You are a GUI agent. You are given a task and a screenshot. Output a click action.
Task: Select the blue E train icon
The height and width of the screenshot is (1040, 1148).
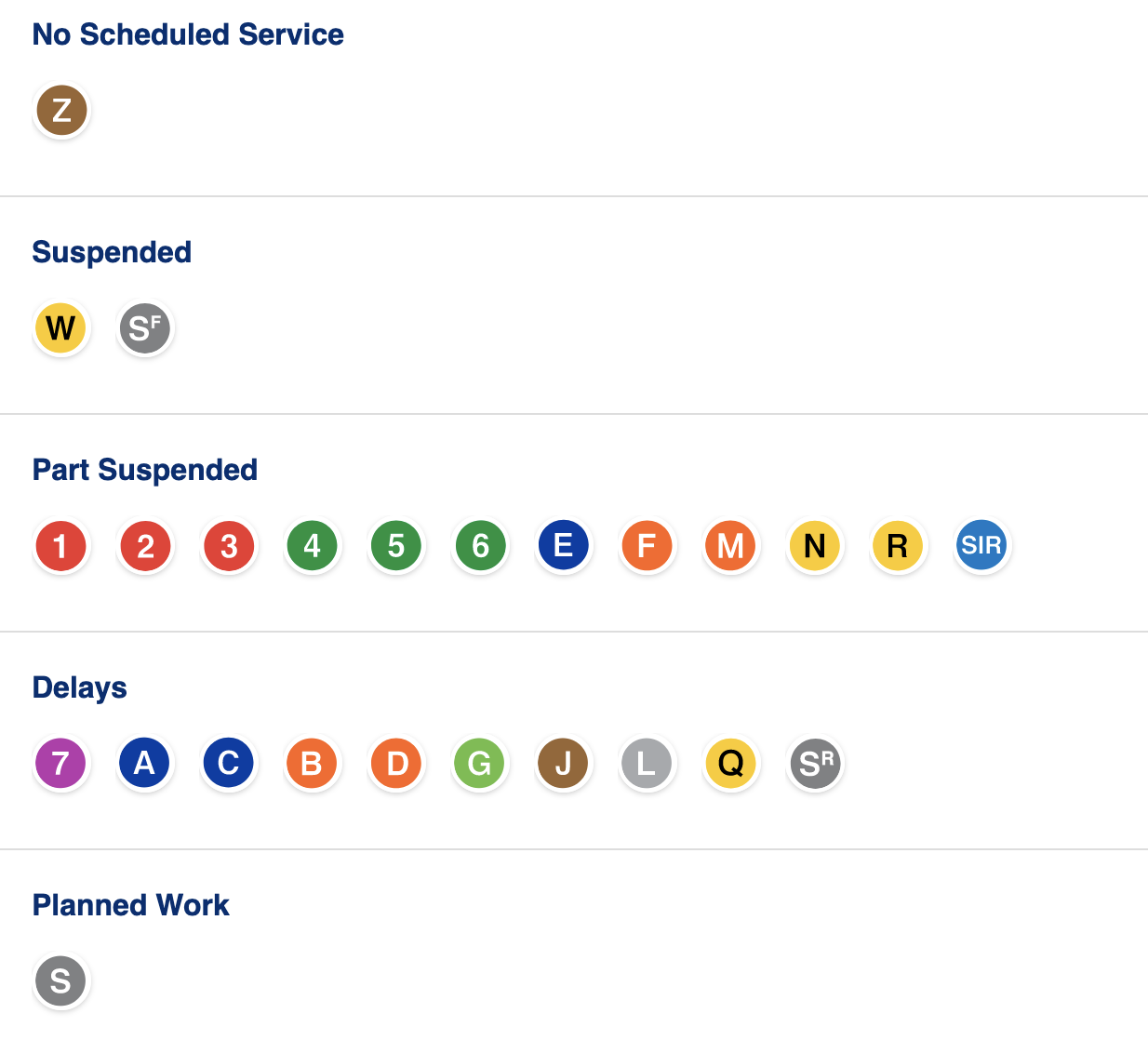click(564, 545)
